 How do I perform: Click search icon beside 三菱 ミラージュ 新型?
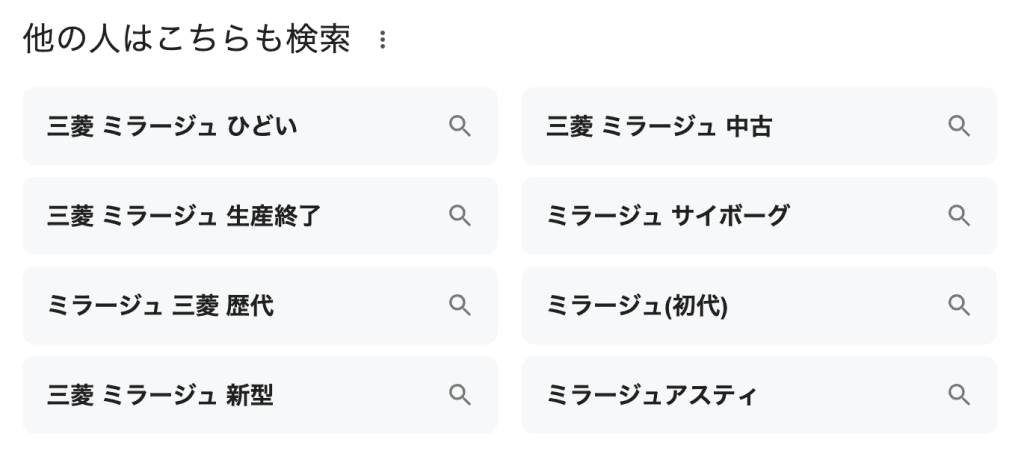tap(459, 395)
